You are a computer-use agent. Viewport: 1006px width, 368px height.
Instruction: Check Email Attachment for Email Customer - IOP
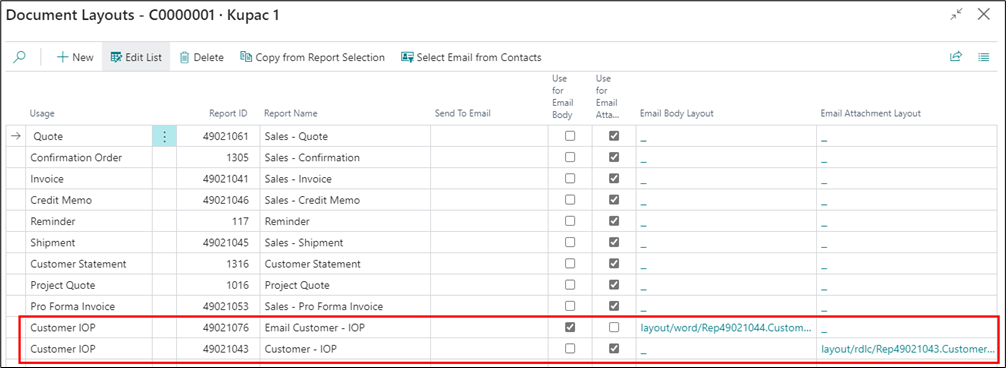[x=614, y=327]
